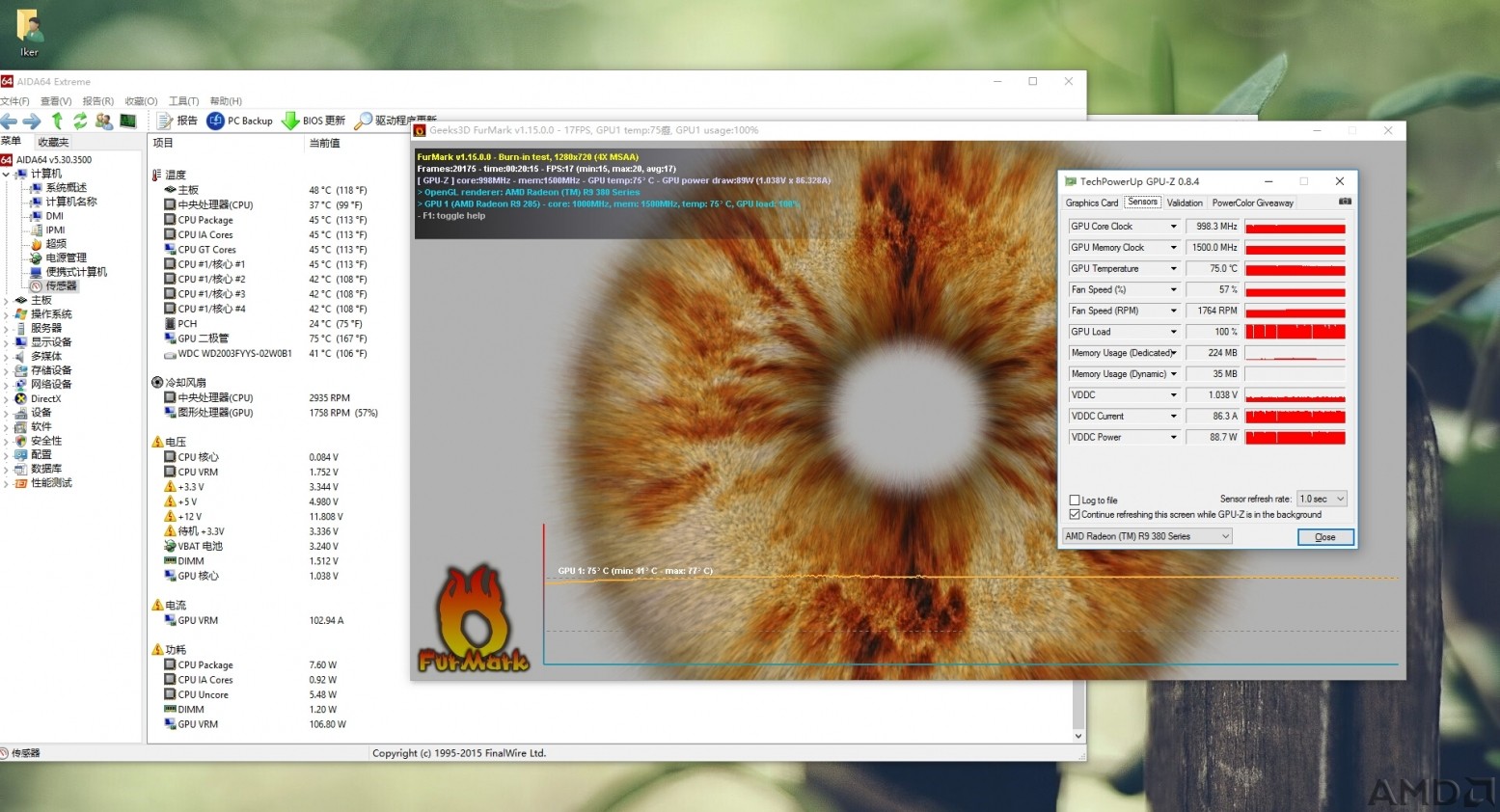Expand the 操作系统 tree node
This screenshot has width=1500, height=812.
click(x=6, y=314)
